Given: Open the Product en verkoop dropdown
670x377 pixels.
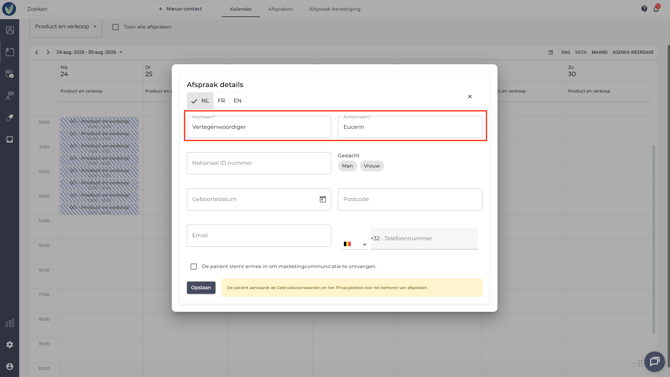Looking at the screenshot, I should (x=65, y=27).
